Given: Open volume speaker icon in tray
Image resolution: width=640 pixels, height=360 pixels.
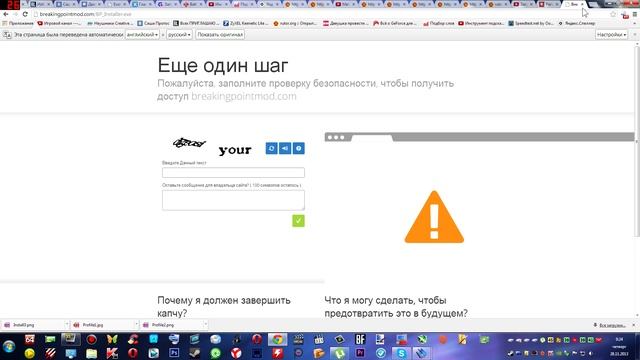Looking at the screenshot, I should (591, 353).
